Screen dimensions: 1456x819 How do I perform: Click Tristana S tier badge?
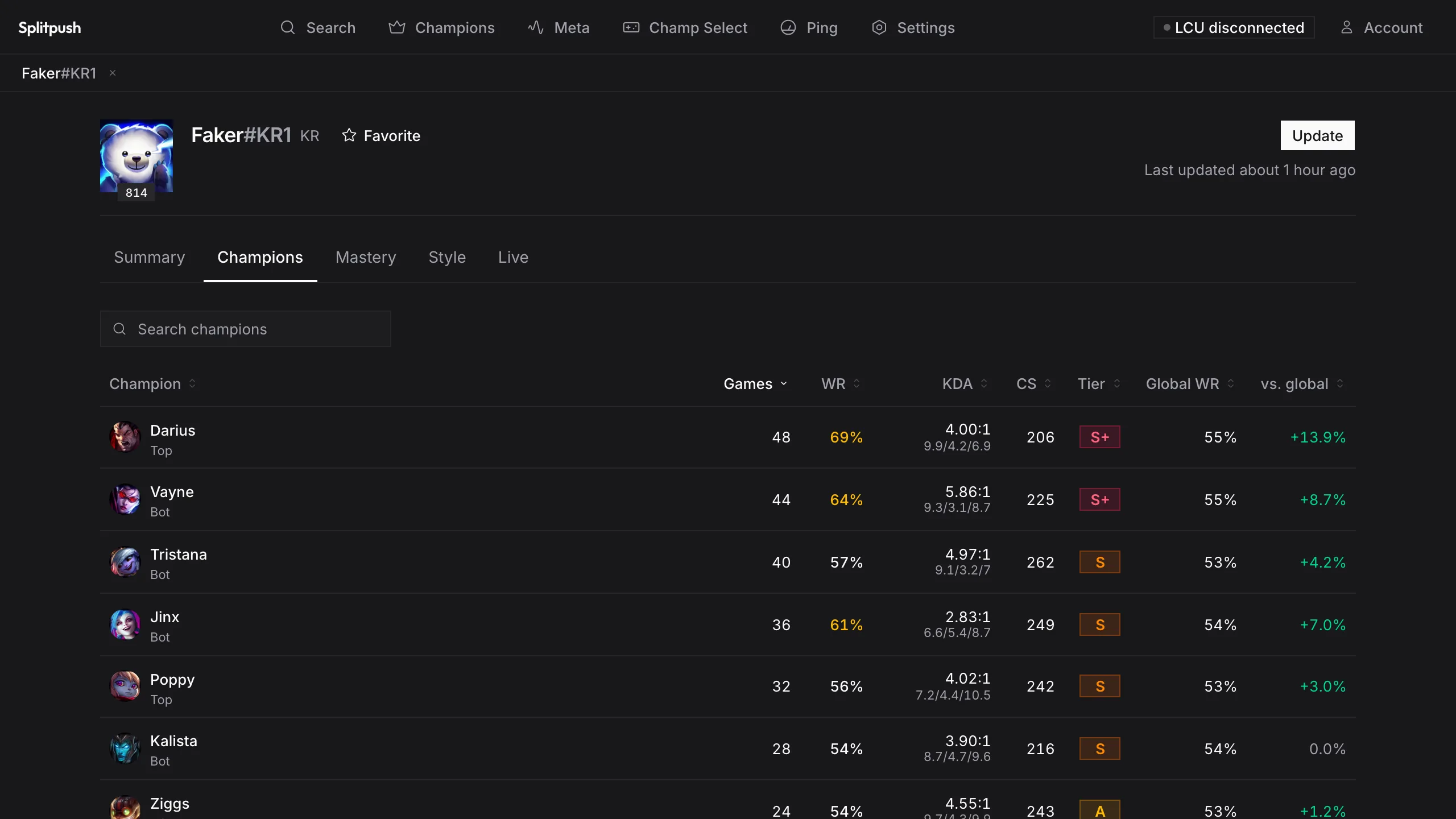click(x=1100, y=562)
